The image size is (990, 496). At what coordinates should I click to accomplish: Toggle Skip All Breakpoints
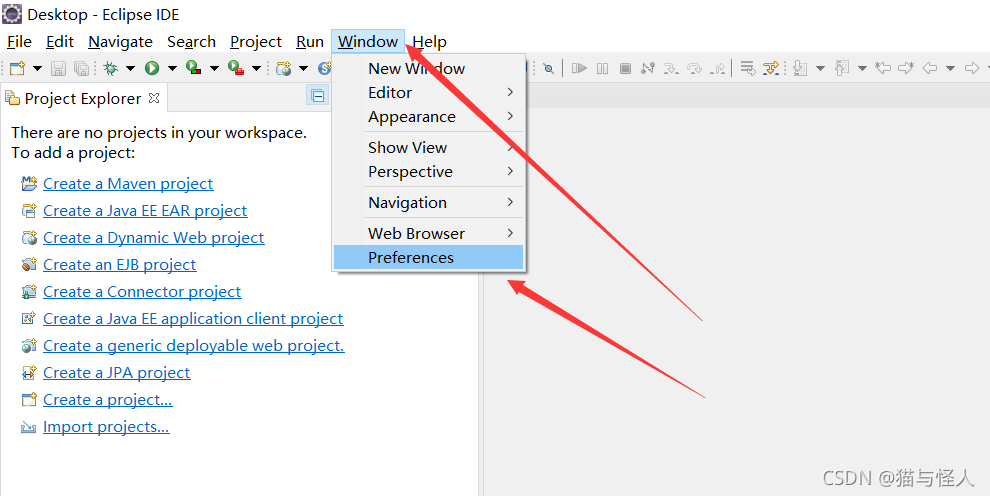(549, 68)
